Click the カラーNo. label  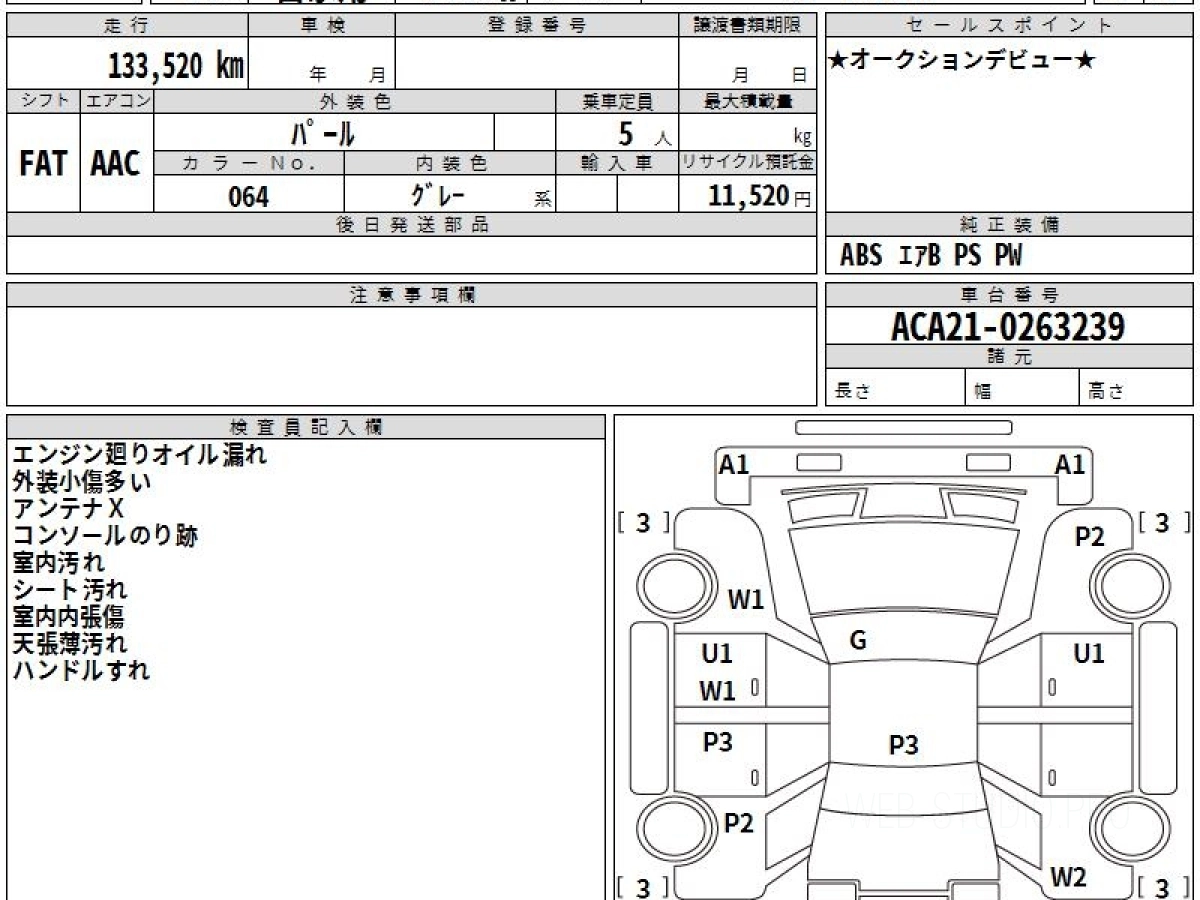pyautogui.click(x=249, y=163)
